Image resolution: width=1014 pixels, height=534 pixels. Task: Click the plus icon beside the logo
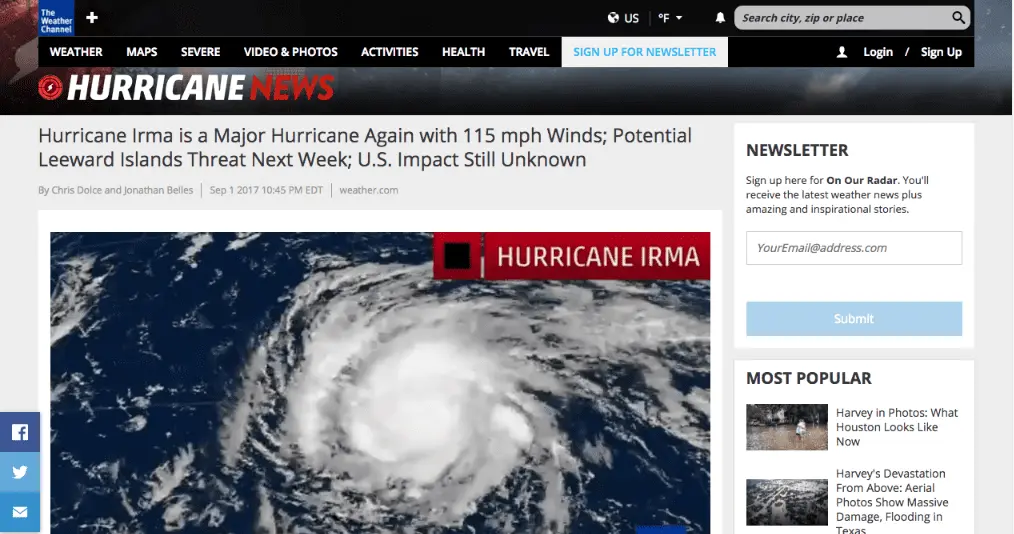point(92,18)
